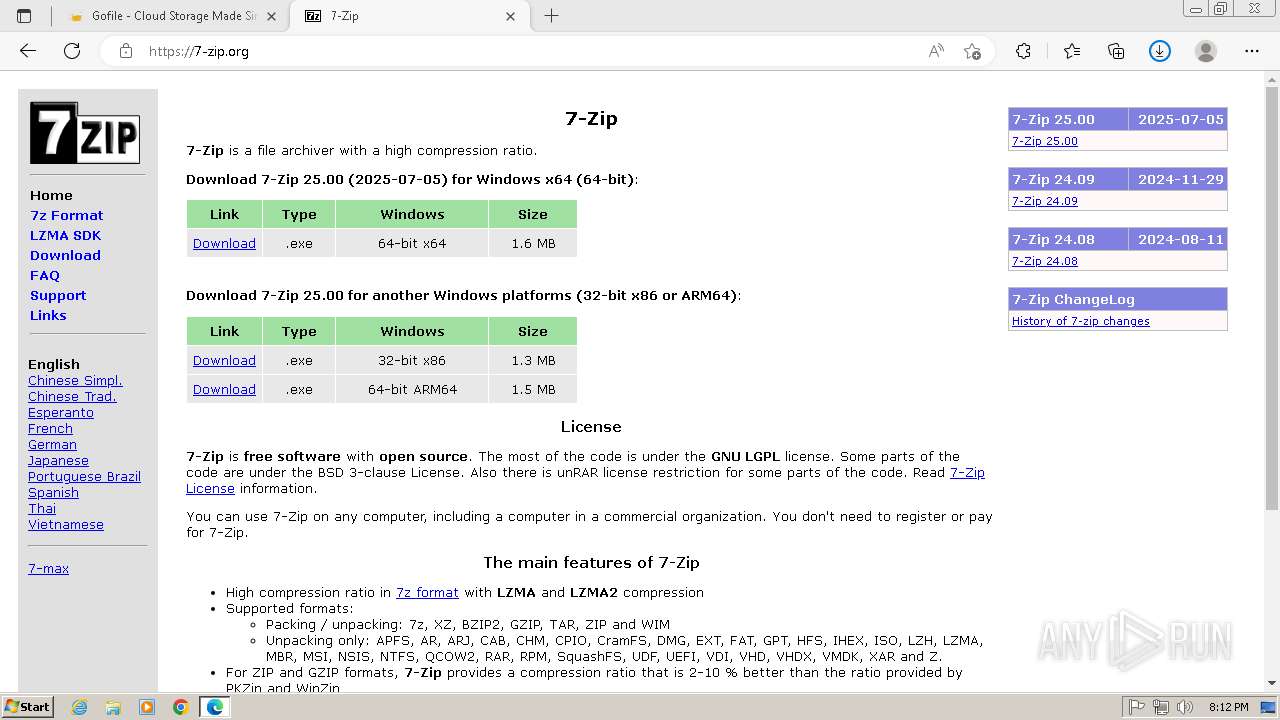The height and width of the screenshot is (720, 1280).
Task: Open the FAQ sidebar page
Action: 45,275
